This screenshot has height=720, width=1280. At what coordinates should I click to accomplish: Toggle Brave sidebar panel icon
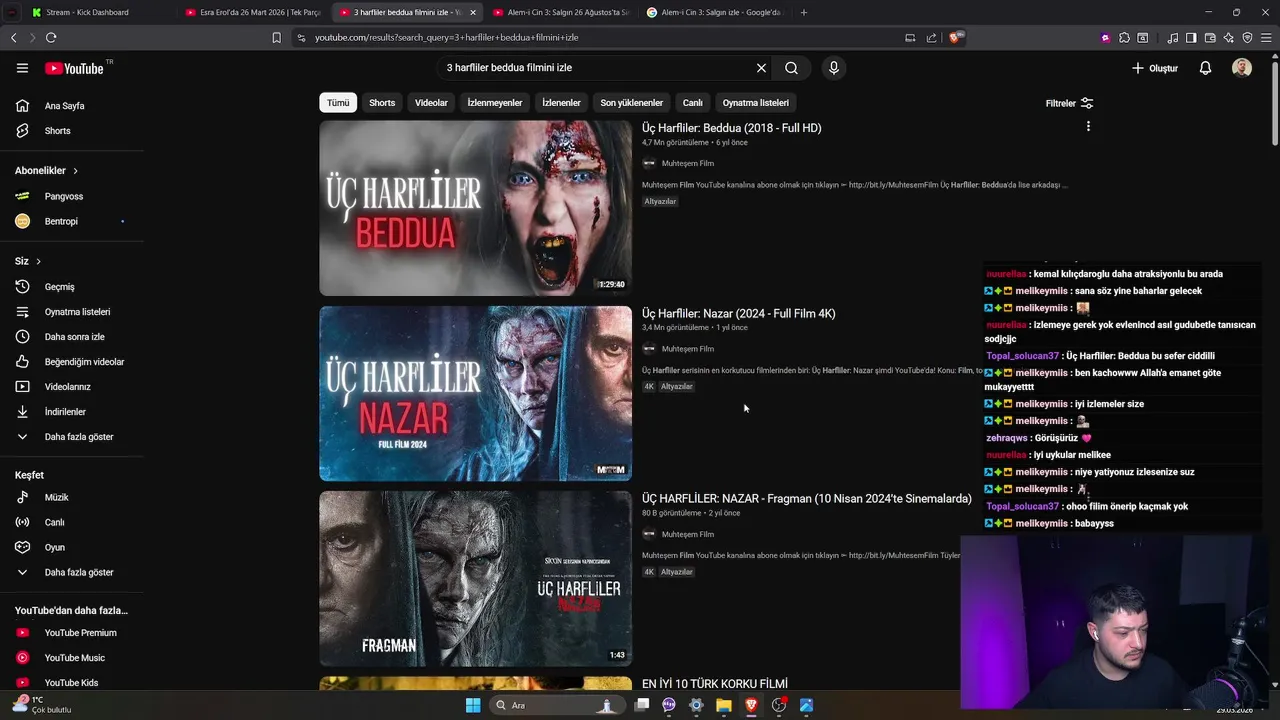pos(1191,37)
